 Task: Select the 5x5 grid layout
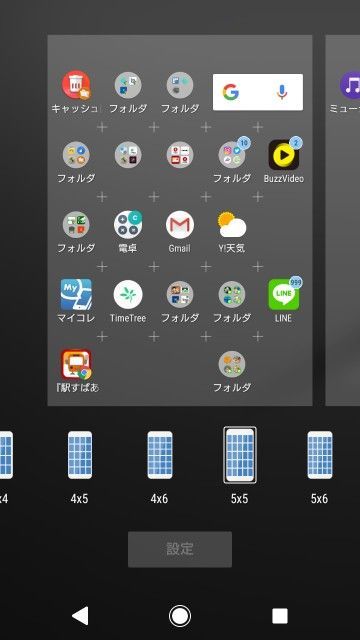(240, 455)
